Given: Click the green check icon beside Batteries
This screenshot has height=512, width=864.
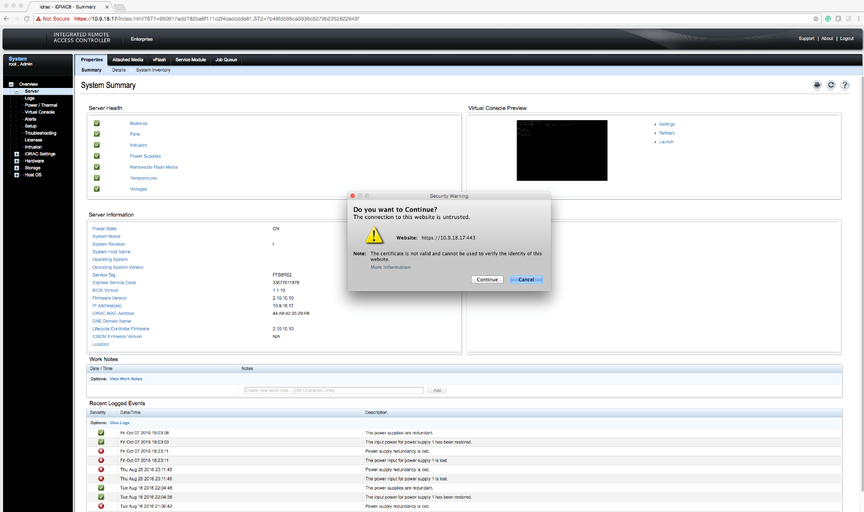Looking at the screenshot, I should click(x=97, y=123).
